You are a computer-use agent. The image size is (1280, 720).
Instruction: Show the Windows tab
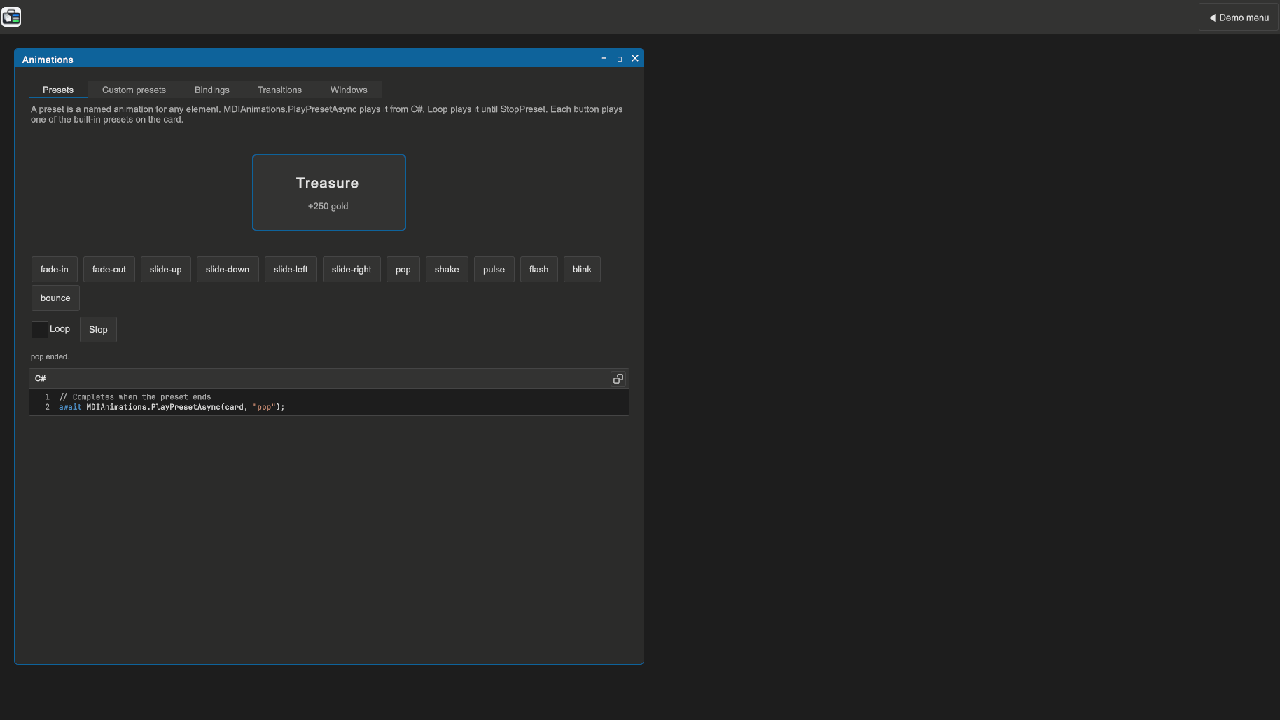(x=349, y=90)
